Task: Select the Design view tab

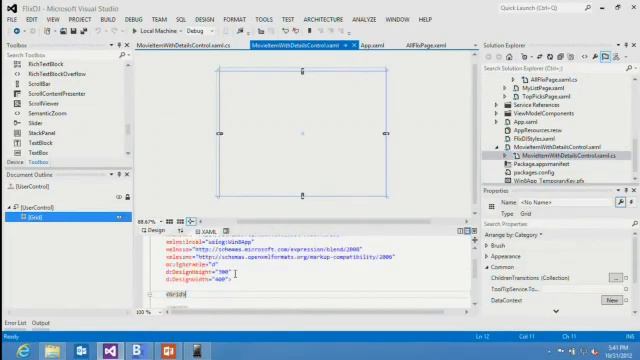Action: (153, 231)
